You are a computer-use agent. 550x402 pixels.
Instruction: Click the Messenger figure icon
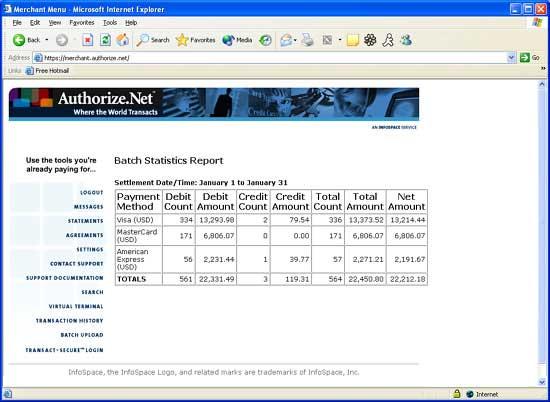pyautogui.click(x=388, y=40)
